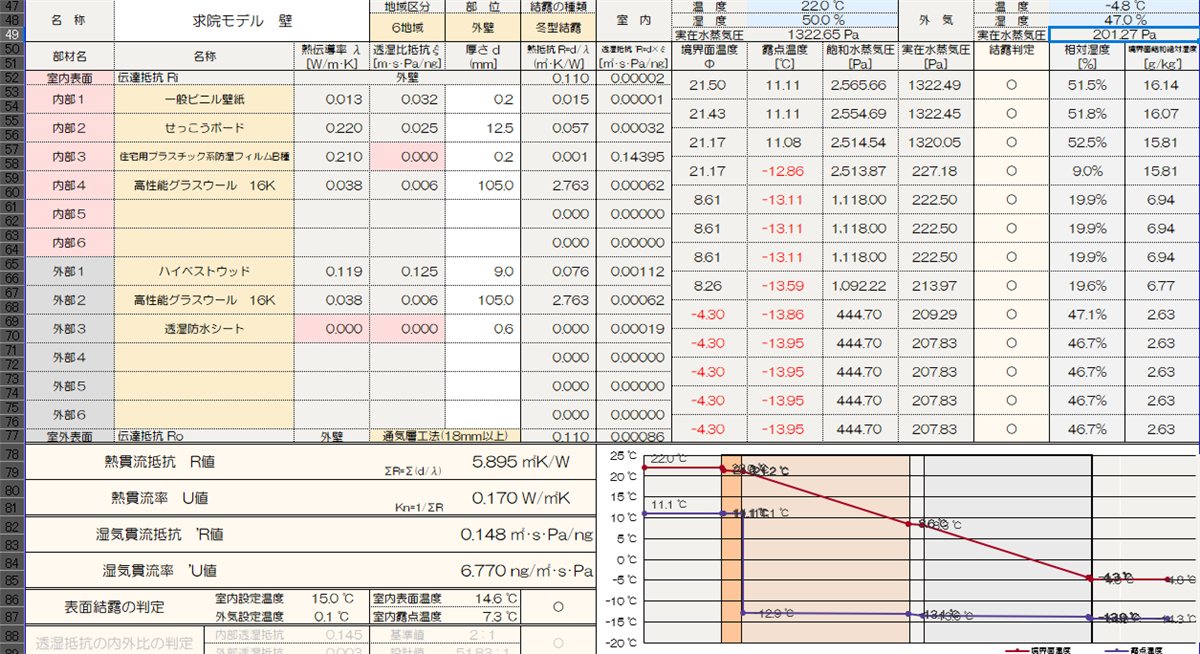Select the 9.0% relative humidity cell
Image resolution: width=1200 pixels, height=654 pixels.
pos(1087,171)
